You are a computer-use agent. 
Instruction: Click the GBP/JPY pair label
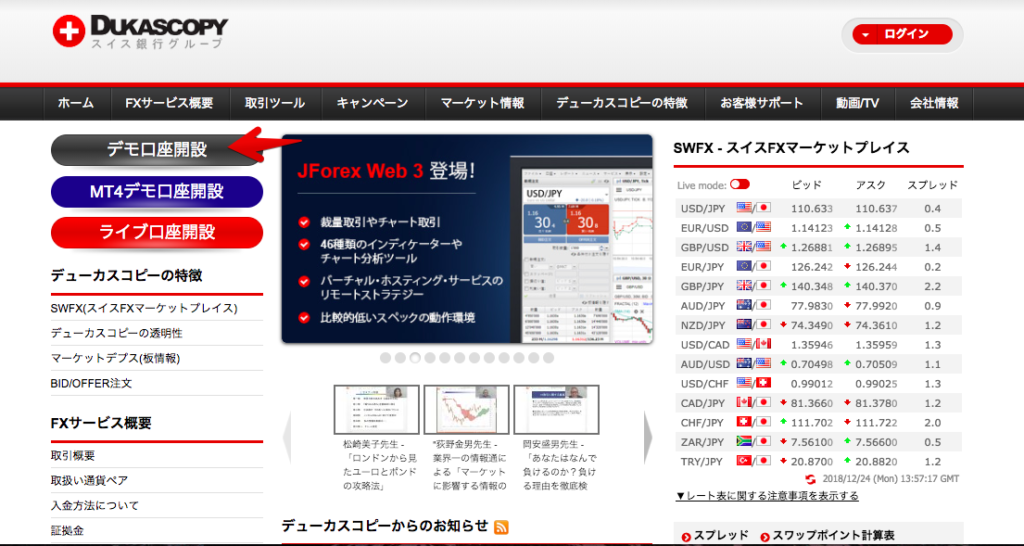click(702, 286)
